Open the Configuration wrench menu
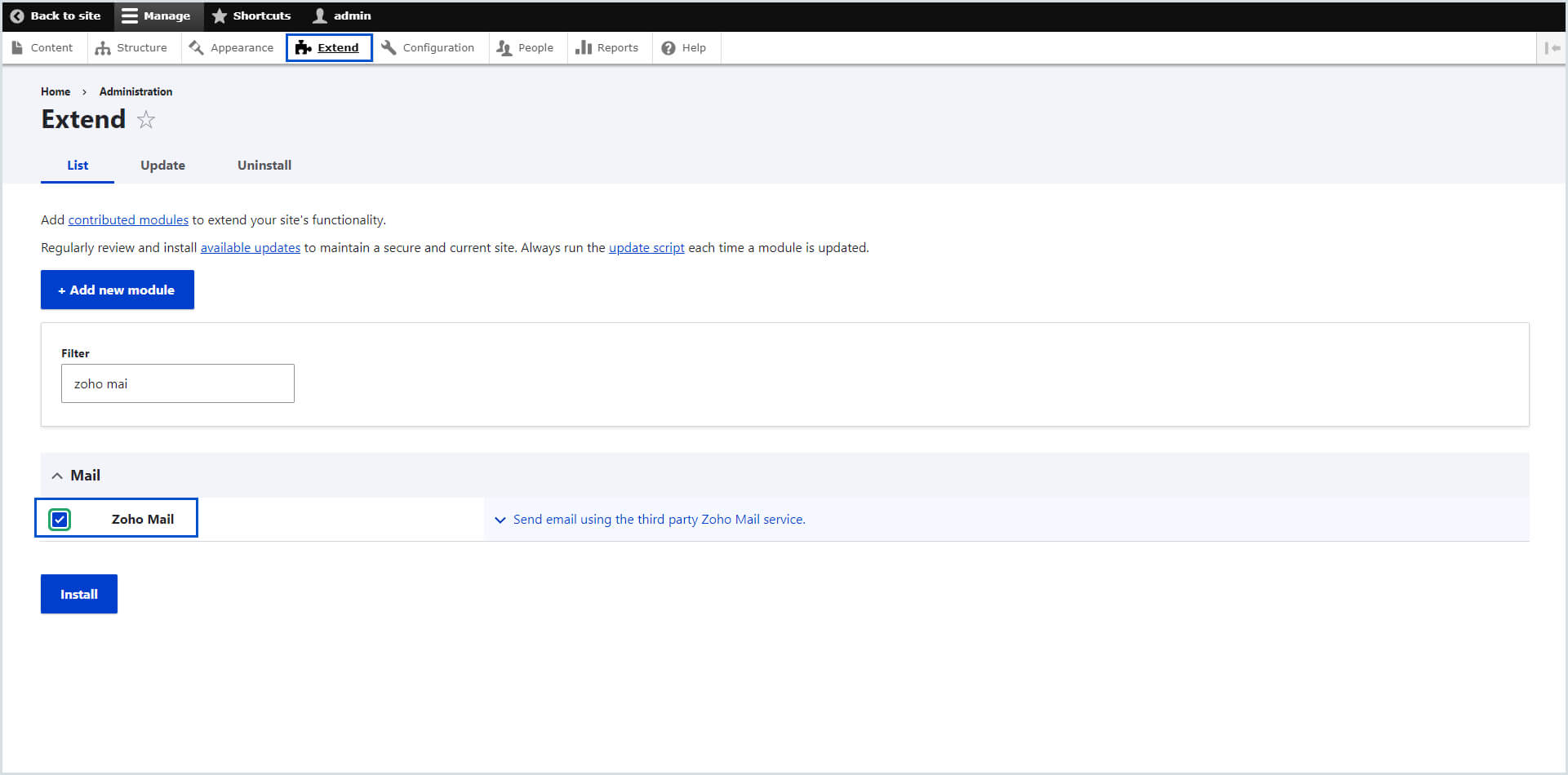 point(428,48)
